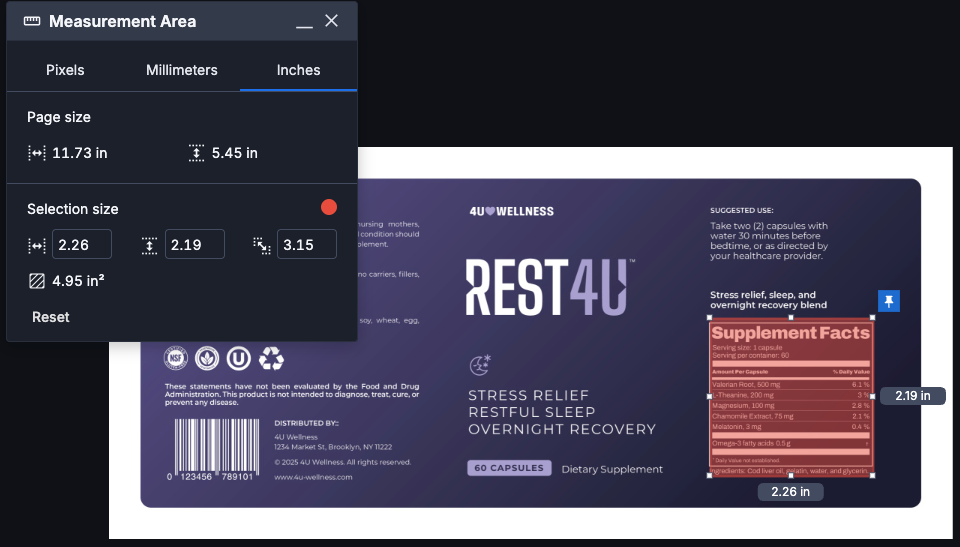The image size is (960, 547).
Task: Click the REST4U logo on the label
Action: (550, 287)
